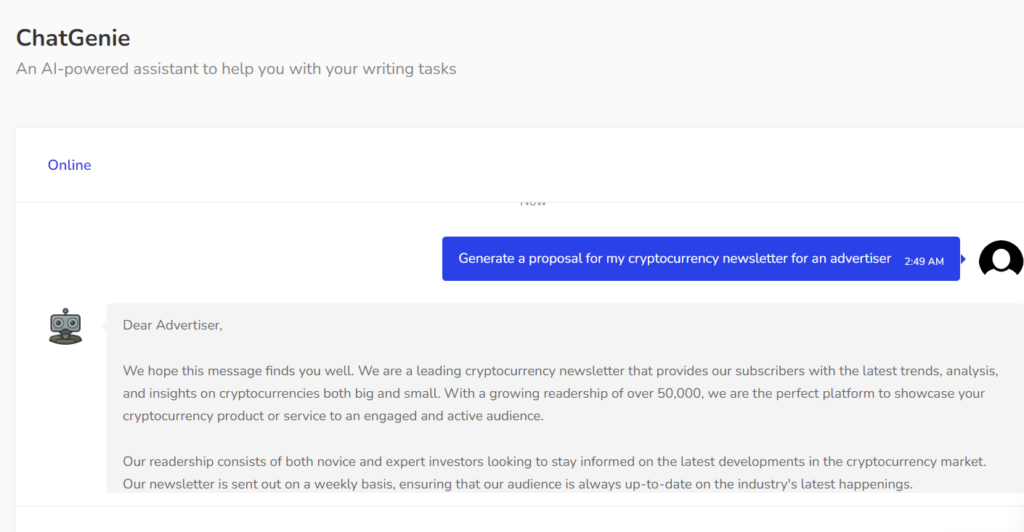Click the ChatGenie robot avatar

tap(65, 326)
